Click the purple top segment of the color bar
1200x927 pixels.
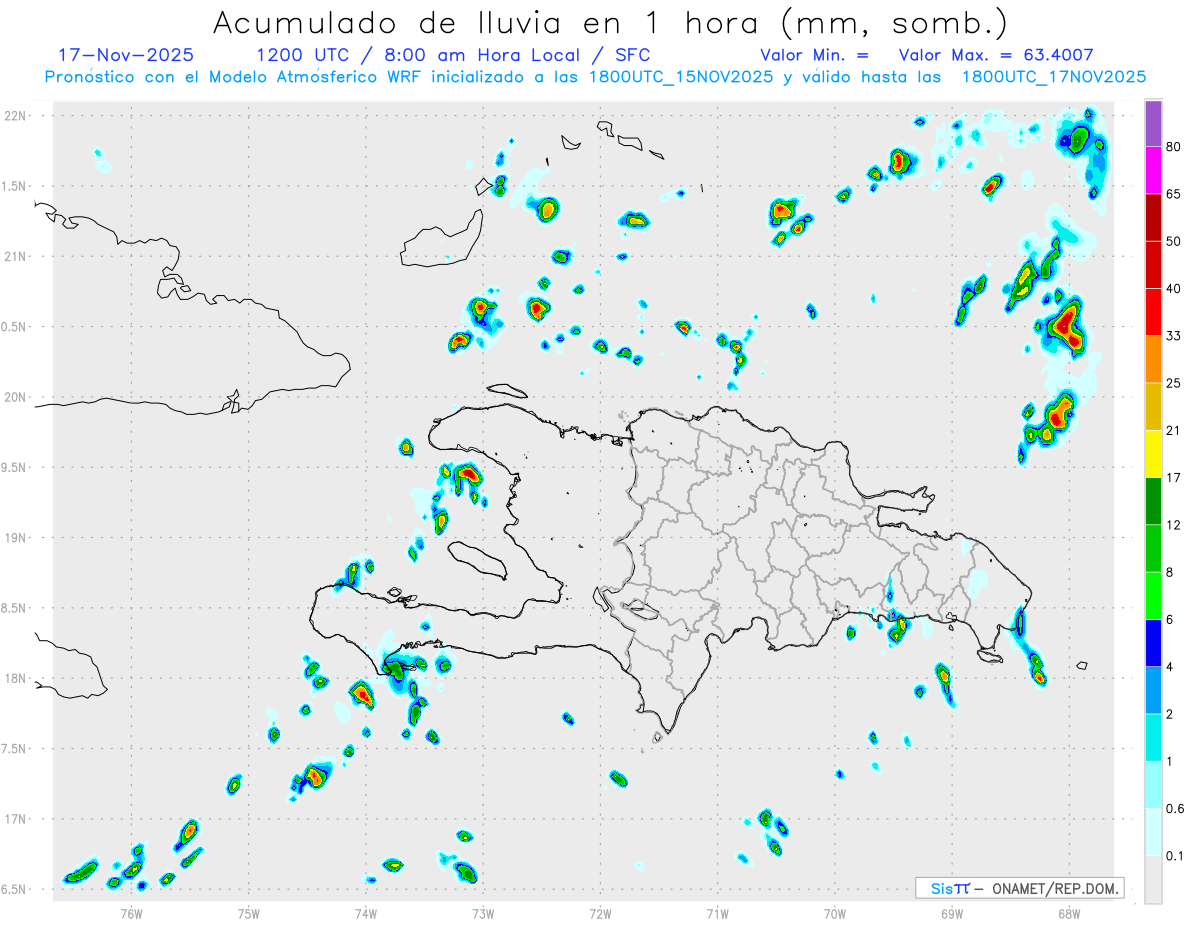[x=1153, y=124]
